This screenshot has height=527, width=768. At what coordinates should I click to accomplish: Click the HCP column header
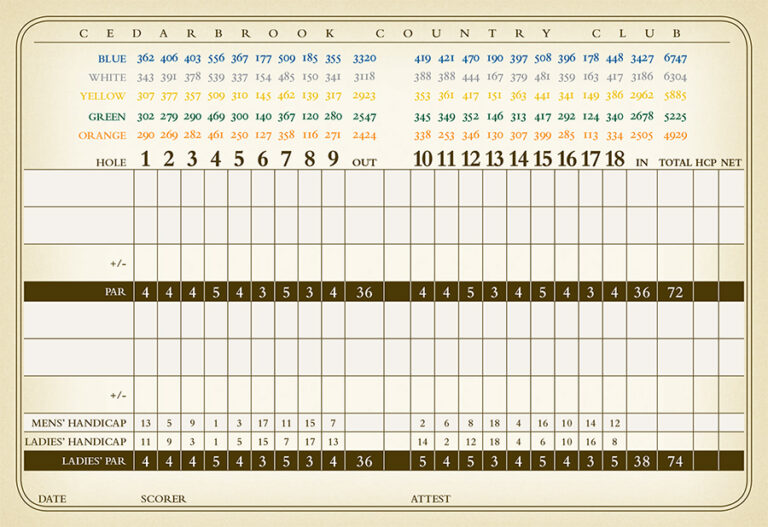pyautogui.click(x=706, y=161)
